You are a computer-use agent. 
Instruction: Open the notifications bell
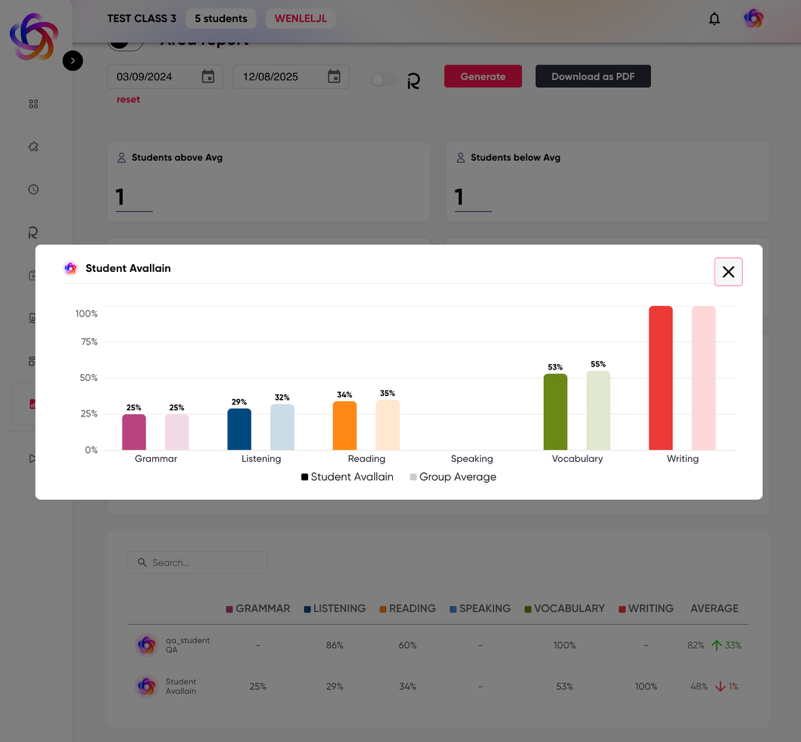[714, 19]
